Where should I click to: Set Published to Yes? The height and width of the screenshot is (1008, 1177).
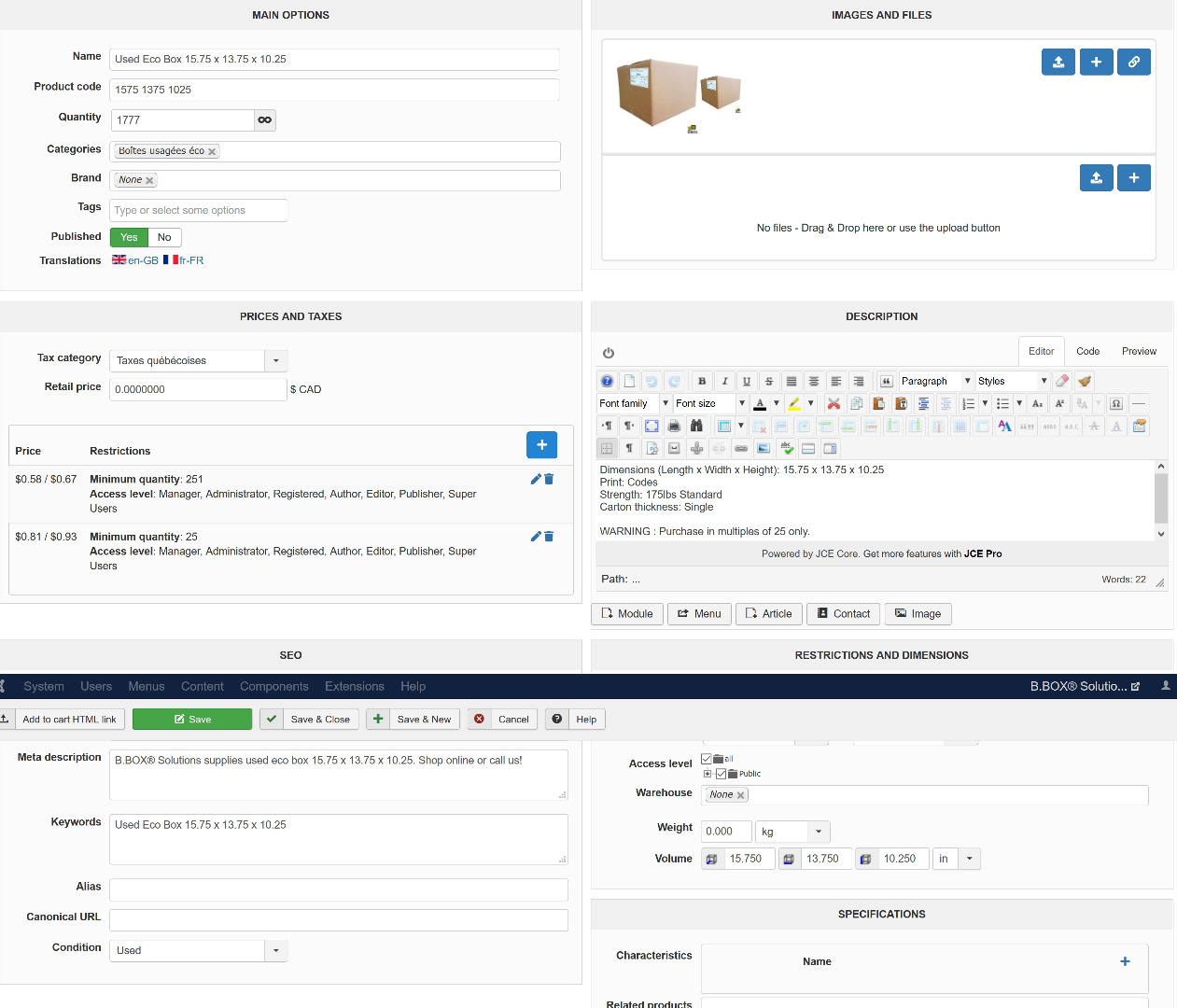click(129, 237)
